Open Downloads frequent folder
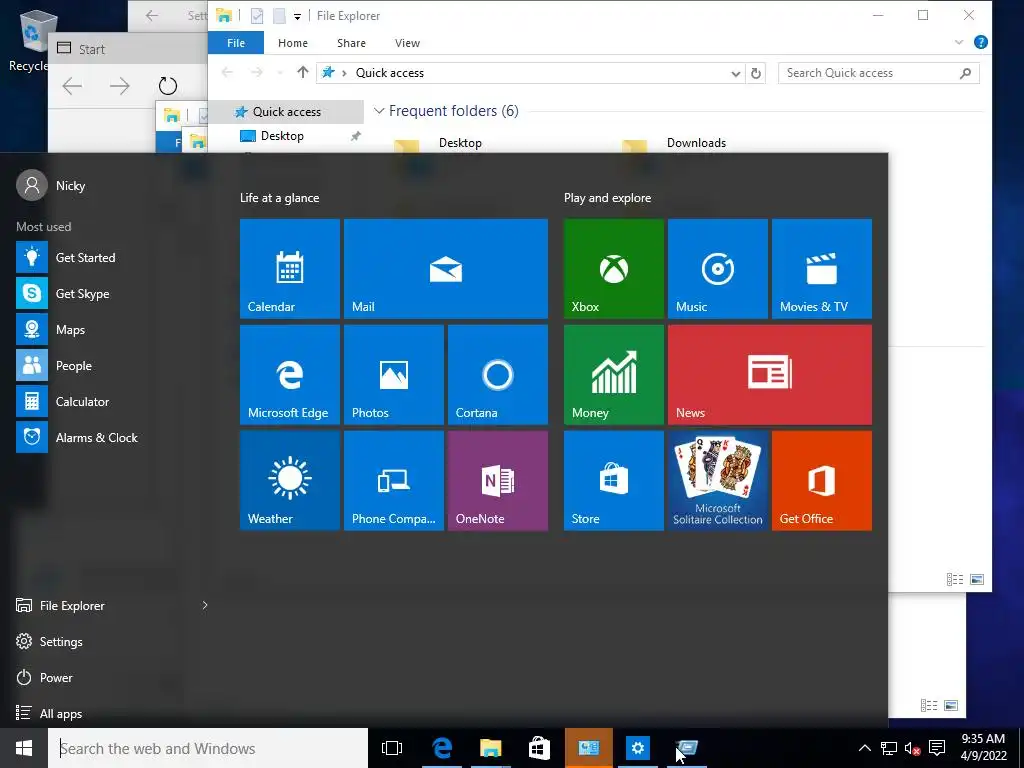This screenshot has width=1024, height=768. 696,143
